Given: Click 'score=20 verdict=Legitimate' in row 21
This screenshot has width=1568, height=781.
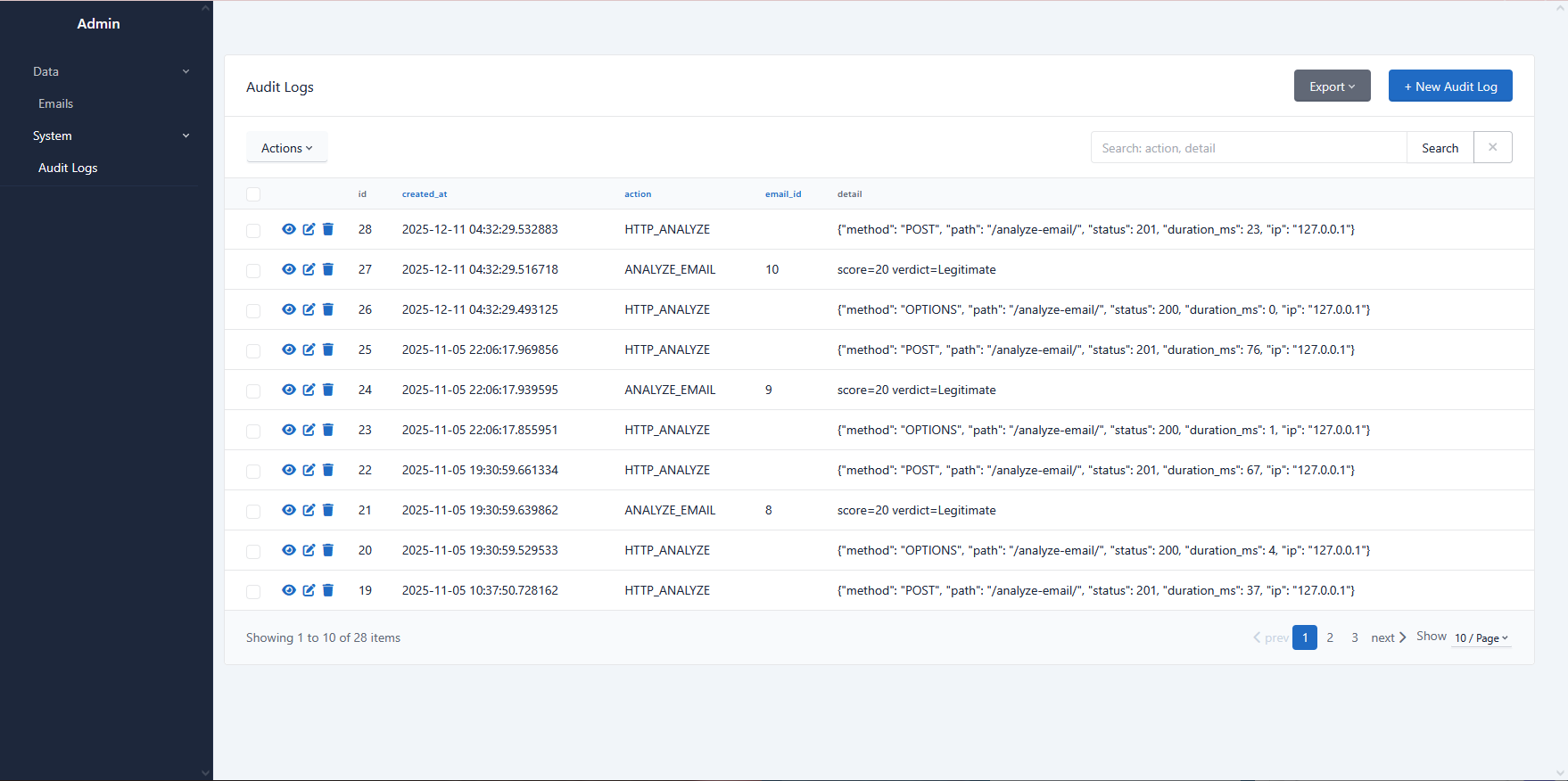Looking at the screenshot, I should point(917,510).
